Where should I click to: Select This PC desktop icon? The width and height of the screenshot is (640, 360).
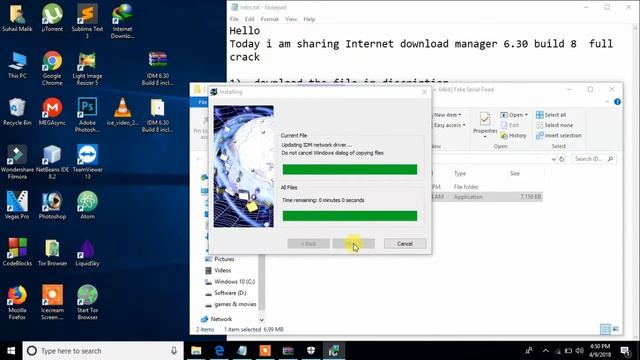17,65
